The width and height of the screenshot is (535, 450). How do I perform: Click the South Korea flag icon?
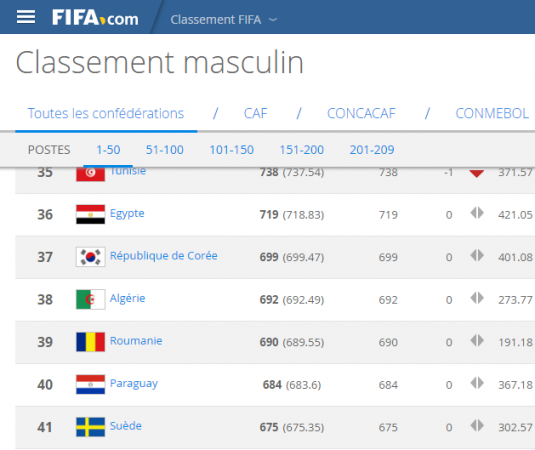[90, 257]
